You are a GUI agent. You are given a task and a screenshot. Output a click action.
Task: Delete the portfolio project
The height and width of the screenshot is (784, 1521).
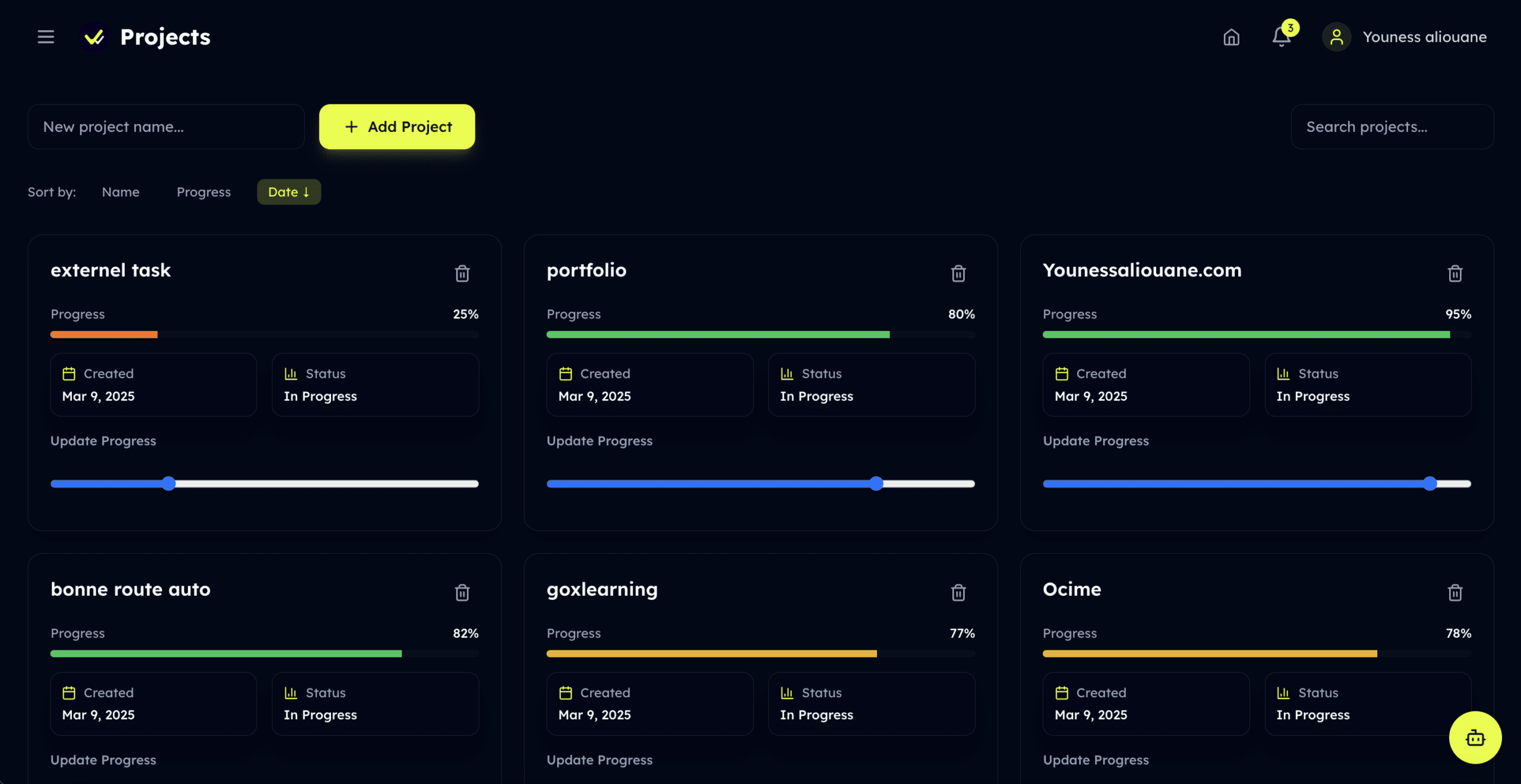958,273
